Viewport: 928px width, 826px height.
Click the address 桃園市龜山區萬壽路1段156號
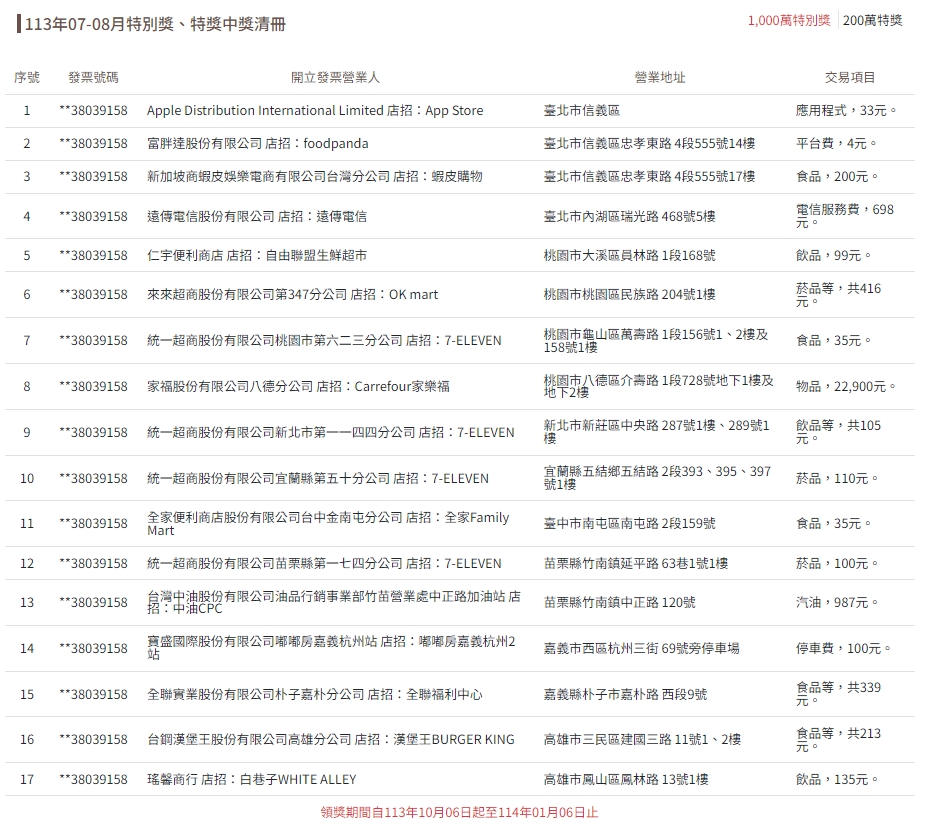click(656, 341)
